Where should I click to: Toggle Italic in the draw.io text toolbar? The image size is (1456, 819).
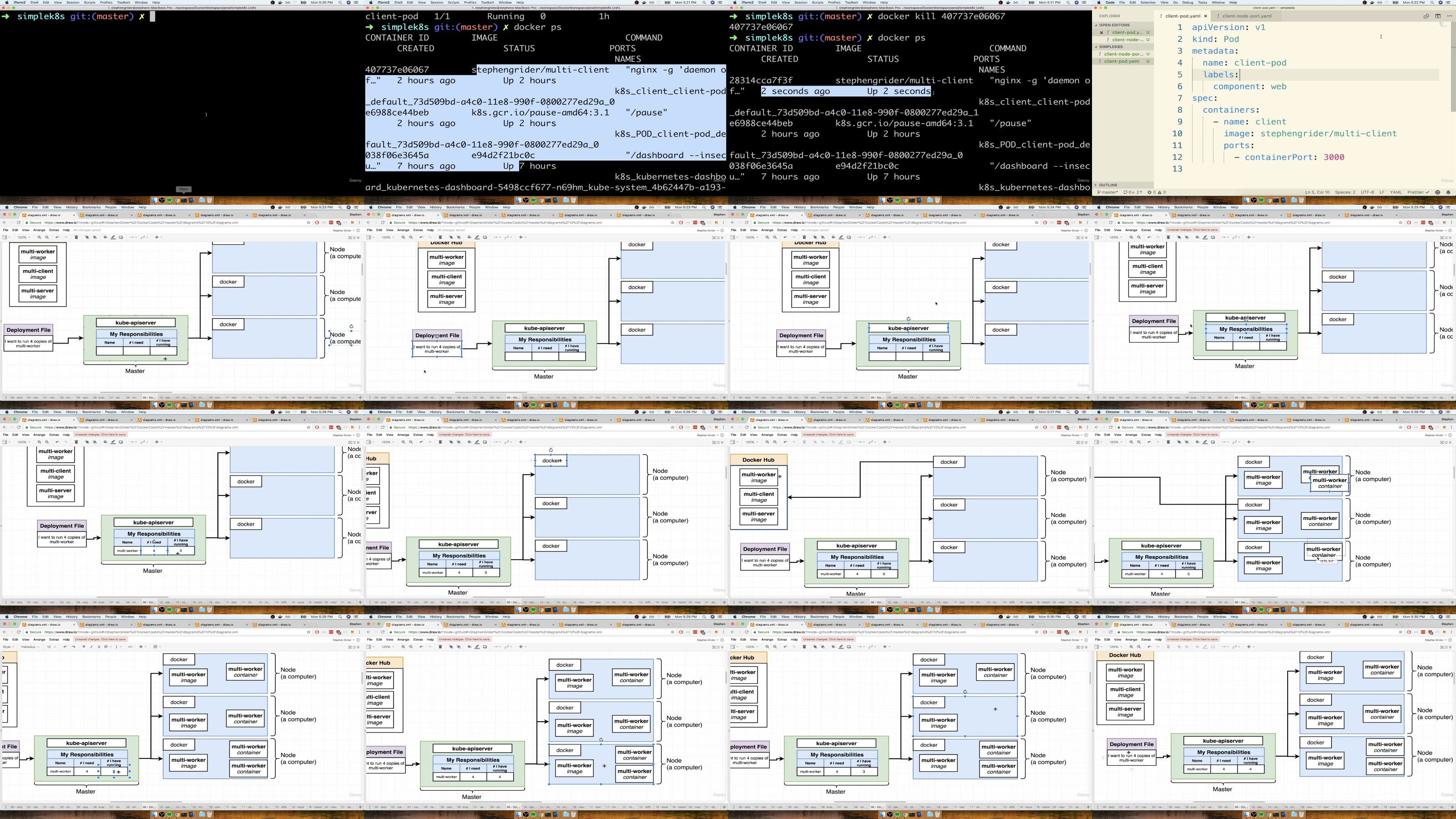91,647
